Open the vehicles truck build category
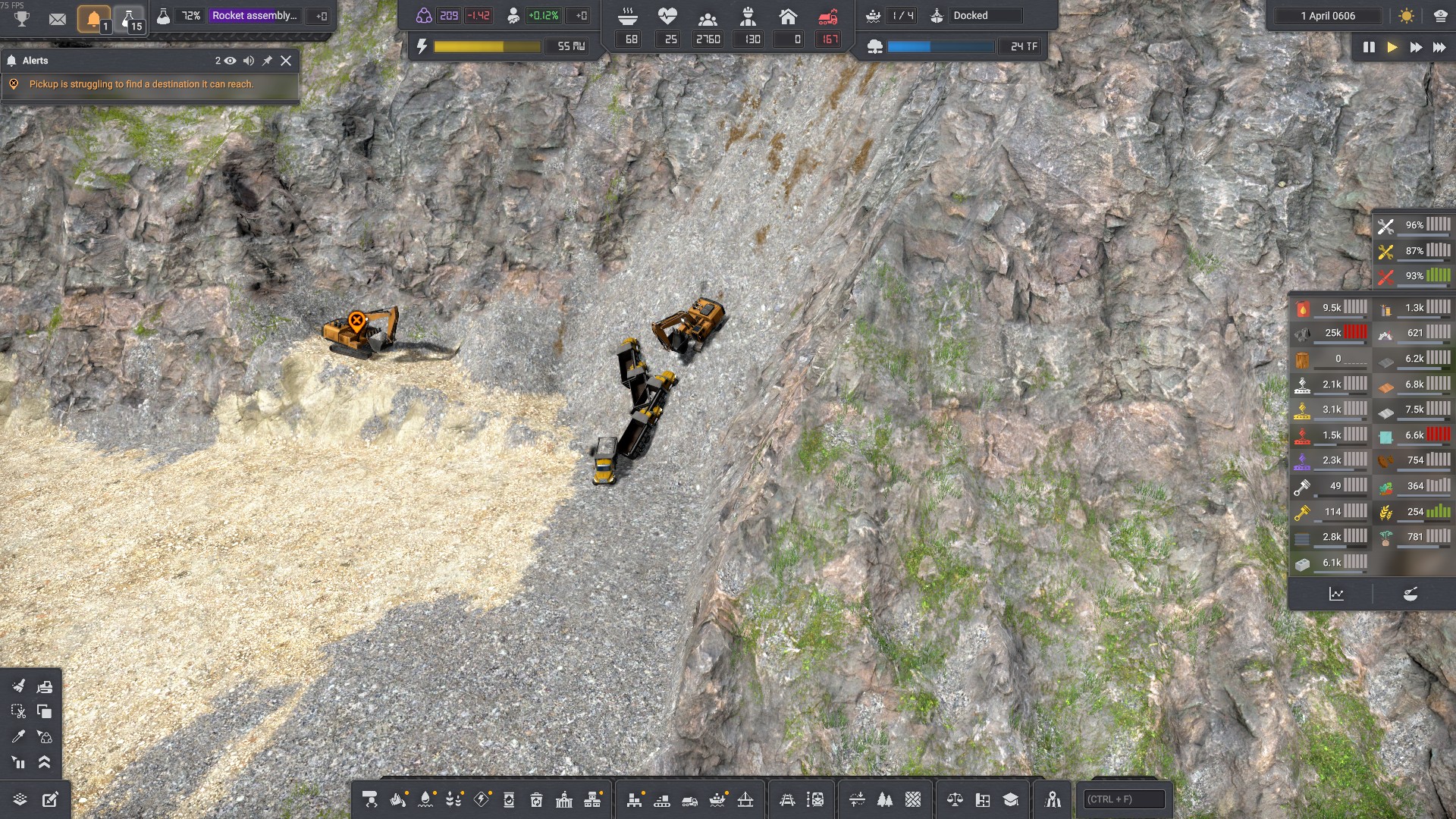Viewport: 1456px width, 819px height. (x=689, y=799)
